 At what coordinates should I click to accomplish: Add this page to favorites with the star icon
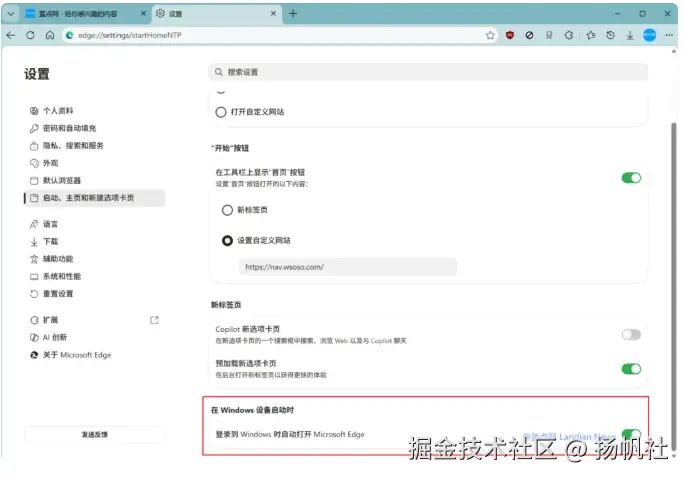click(490, 35)
